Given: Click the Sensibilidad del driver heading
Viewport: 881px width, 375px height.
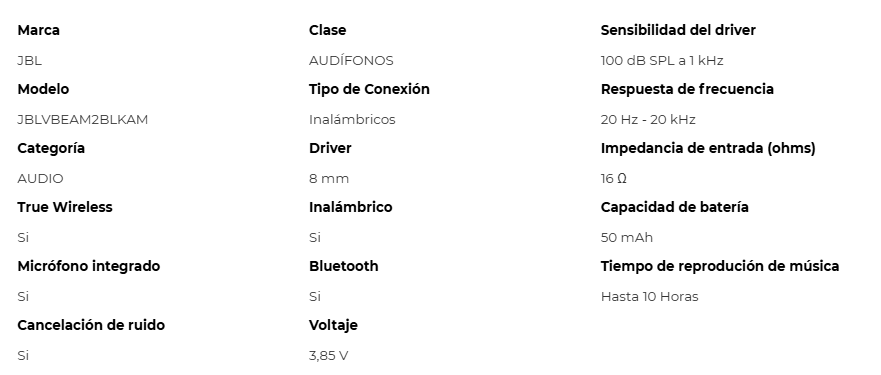Looking at the screenshot, I should (x=678, y=30).
